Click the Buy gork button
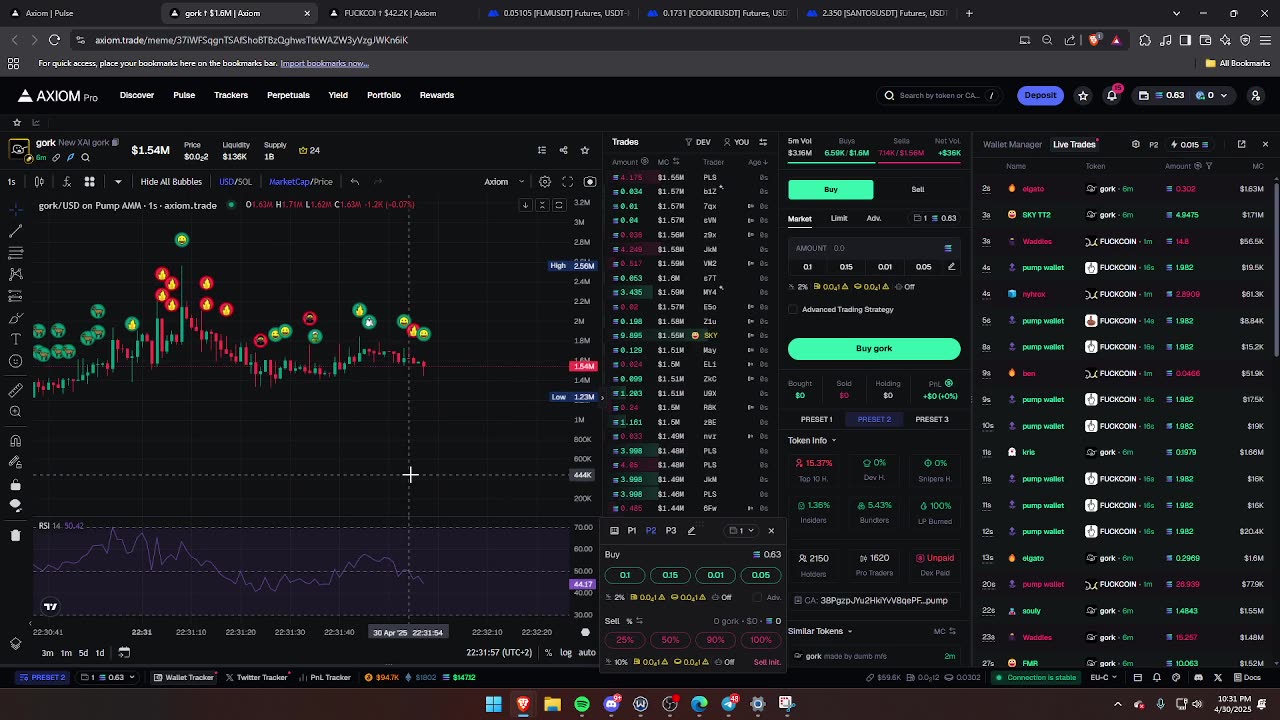1280x720 pixels. tap(874, 349)
